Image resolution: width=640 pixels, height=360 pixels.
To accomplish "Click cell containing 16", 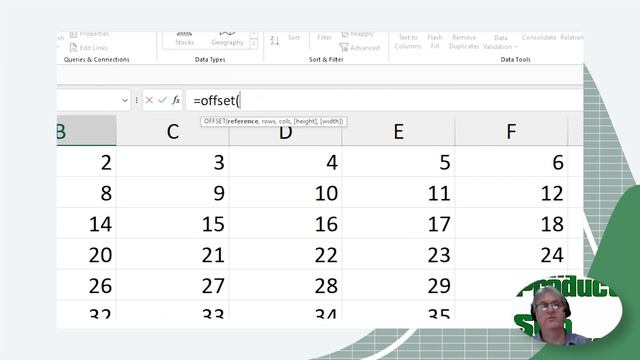I will 285,223.
